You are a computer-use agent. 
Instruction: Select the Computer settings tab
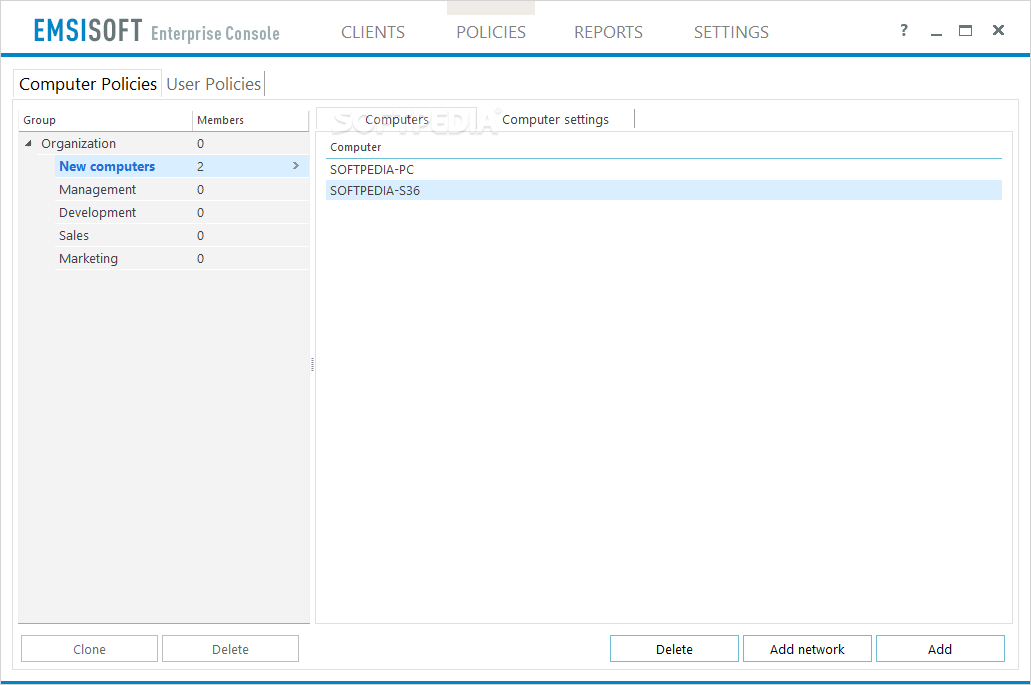[556, 120]
